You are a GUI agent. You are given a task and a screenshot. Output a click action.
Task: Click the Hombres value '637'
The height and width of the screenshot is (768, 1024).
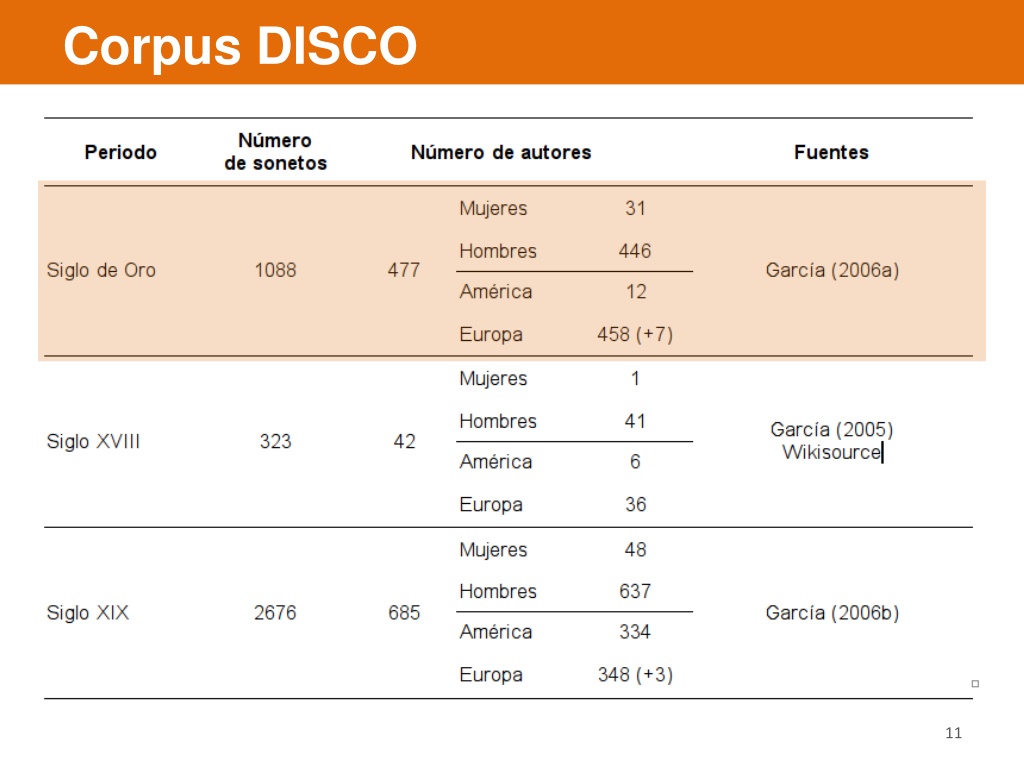635,591
